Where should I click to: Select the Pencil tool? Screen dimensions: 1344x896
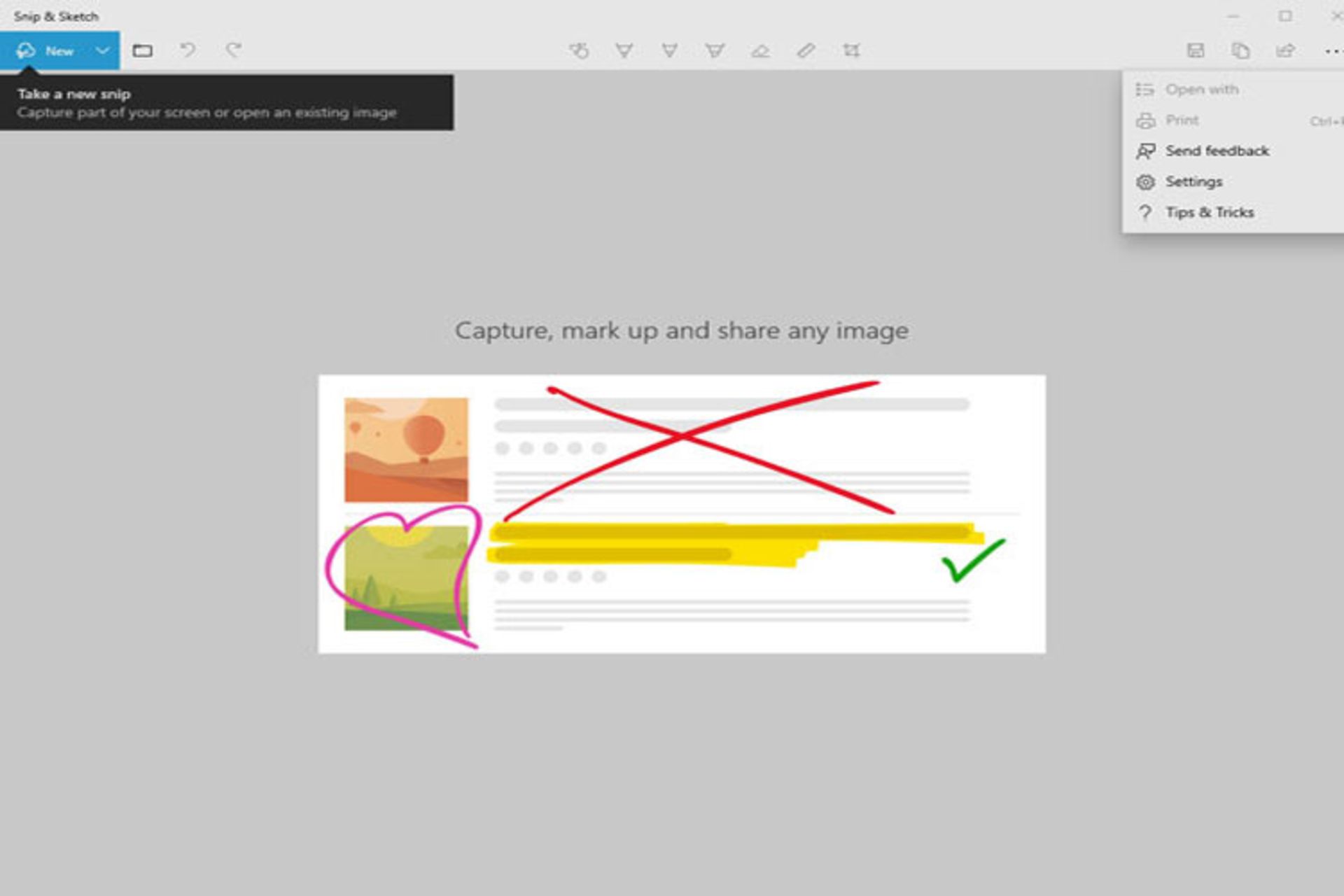[669, 50]
